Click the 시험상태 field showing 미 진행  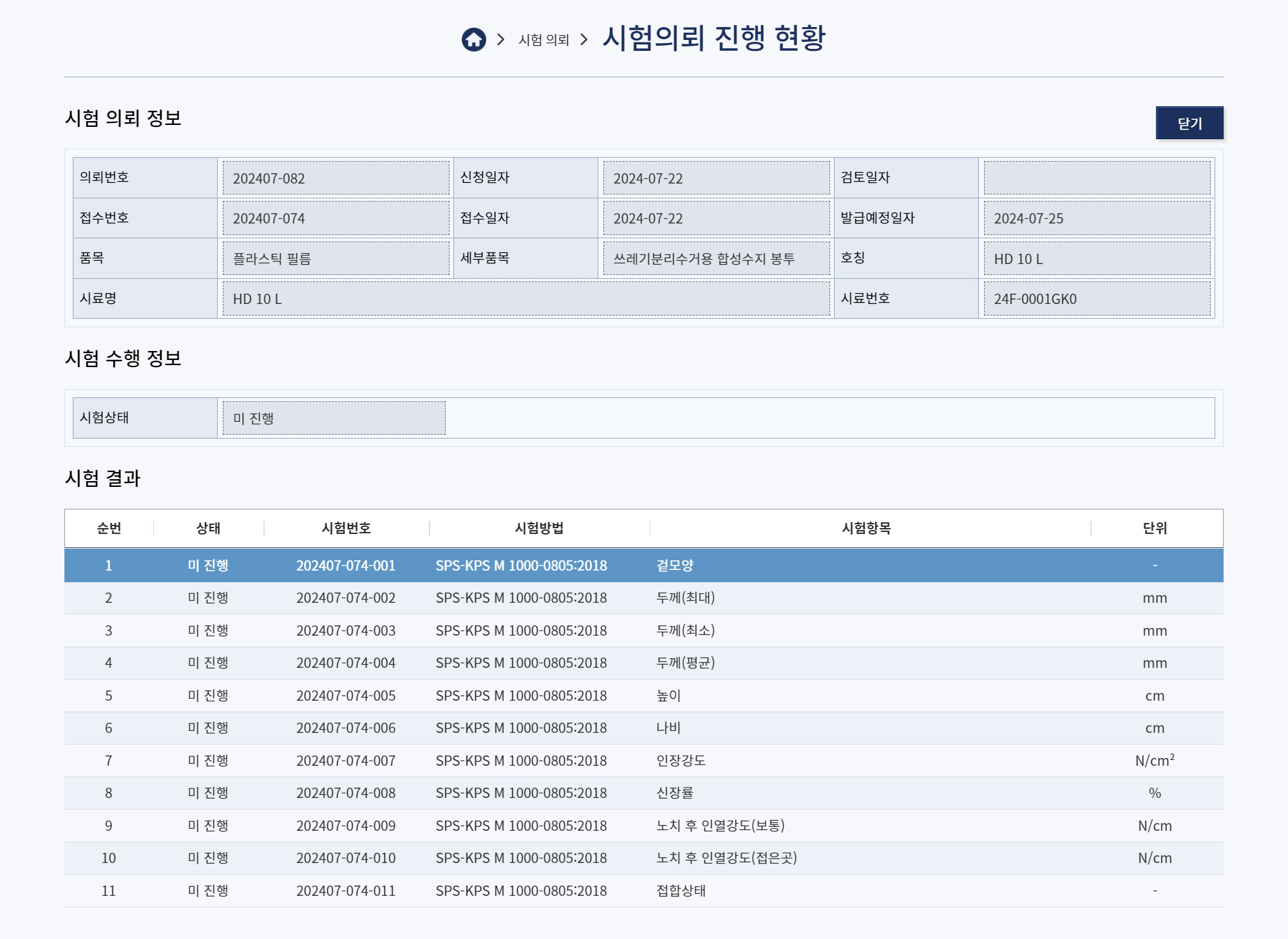click(x=334, y=419)
